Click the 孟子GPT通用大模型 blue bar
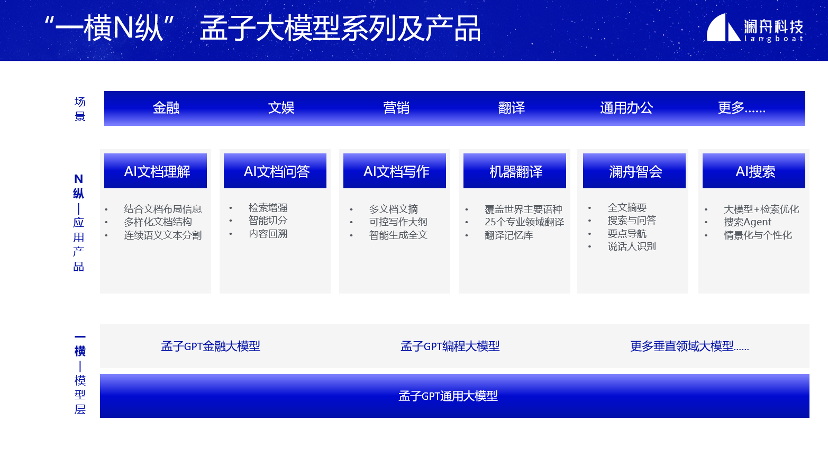The height and width of the screenshot is (468, 828). click(x=454, y=396)
